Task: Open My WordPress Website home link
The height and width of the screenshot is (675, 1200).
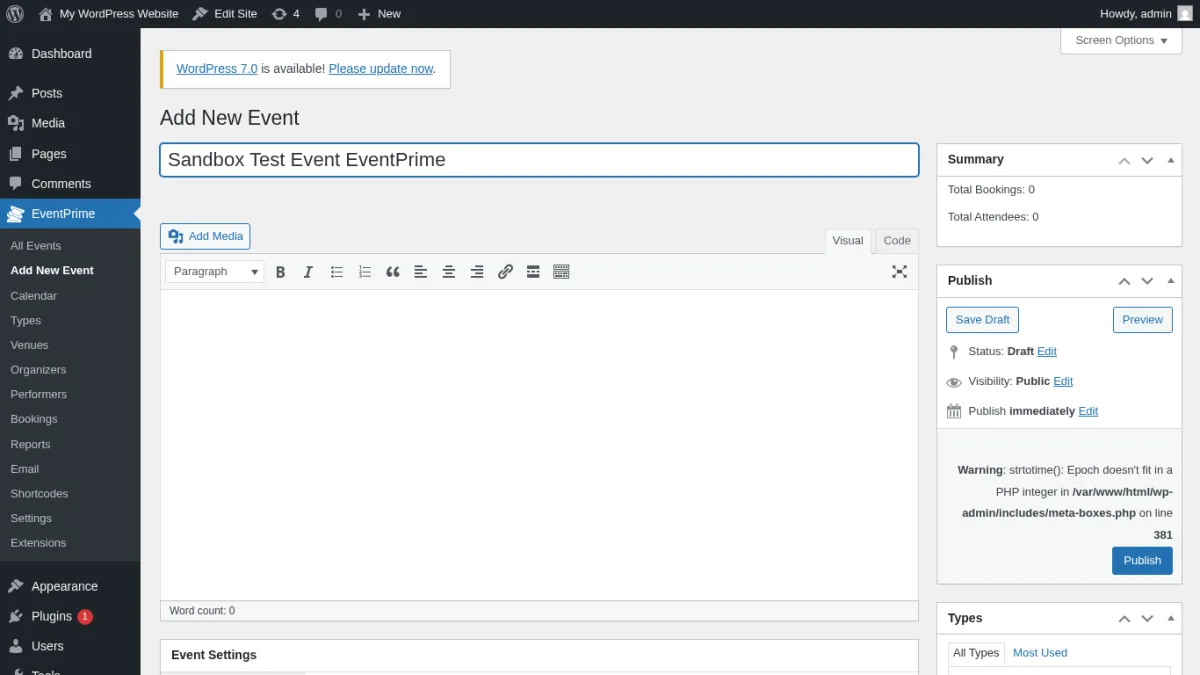Action: [x=108, y=14]
